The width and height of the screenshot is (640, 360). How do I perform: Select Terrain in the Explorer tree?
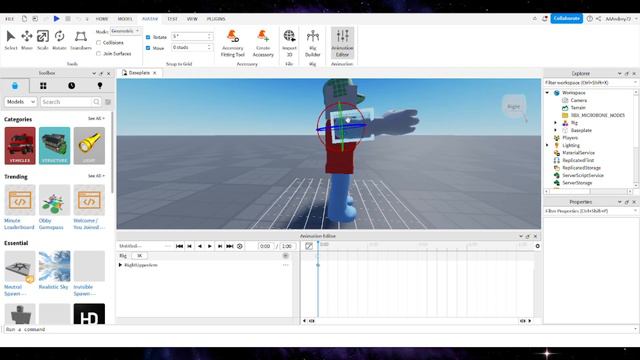pyautogui.click(x=578, y=108)
